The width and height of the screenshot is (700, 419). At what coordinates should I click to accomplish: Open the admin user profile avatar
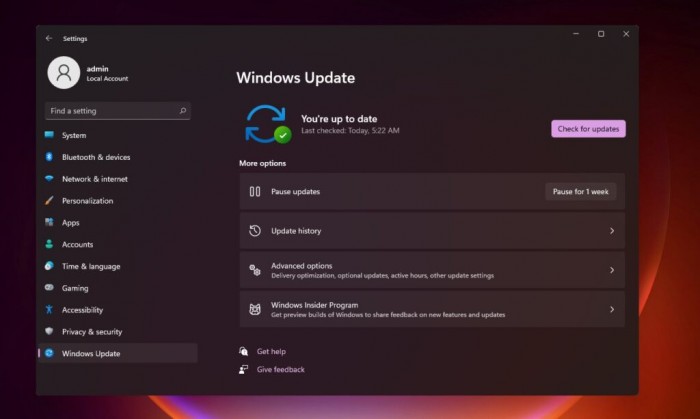click(x=64, y=72)
